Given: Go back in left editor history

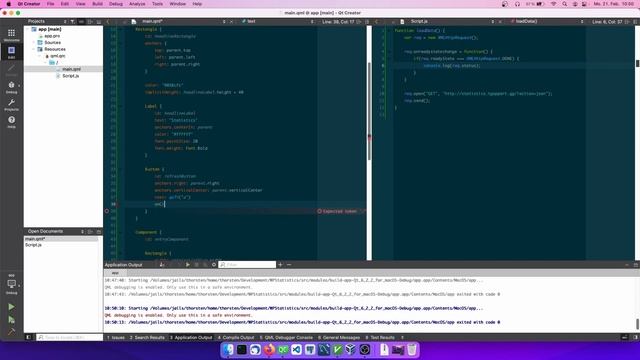Looking at the screenshot, I should [108, 21].
